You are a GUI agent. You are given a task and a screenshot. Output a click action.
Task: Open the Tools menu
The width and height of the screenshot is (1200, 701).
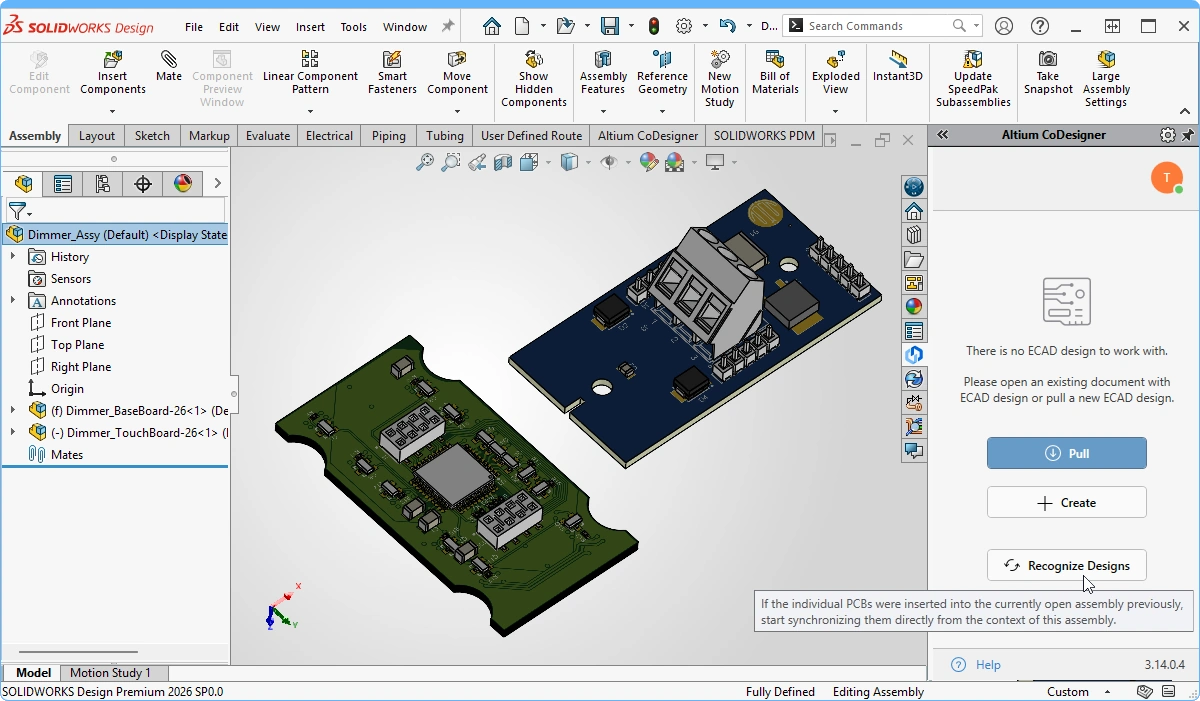coord(353,27)
